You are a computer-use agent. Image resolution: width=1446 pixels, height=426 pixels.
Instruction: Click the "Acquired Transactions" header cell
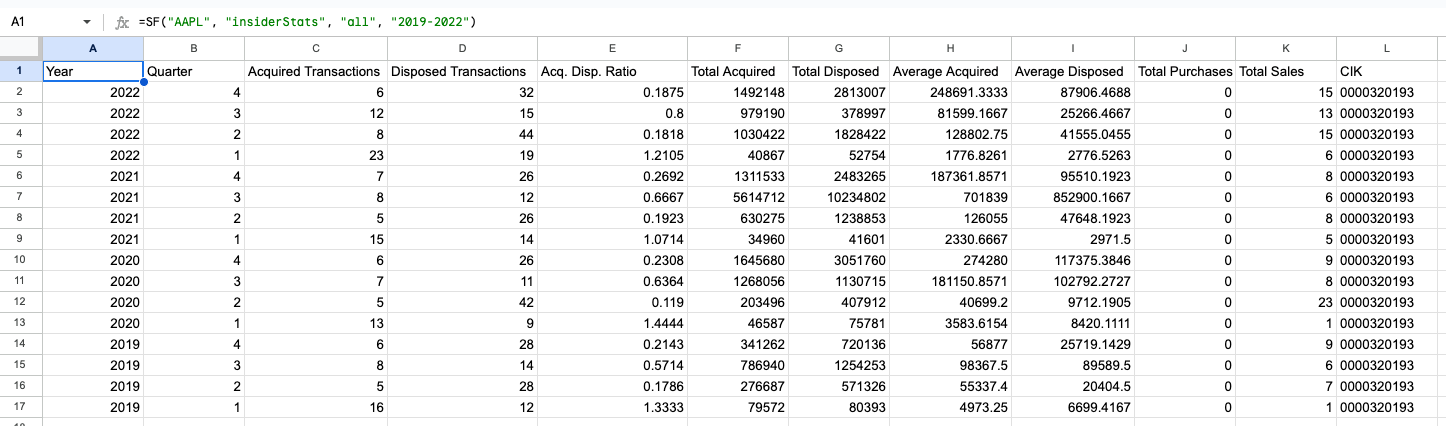pyautogui.click(x=315, y=71)
